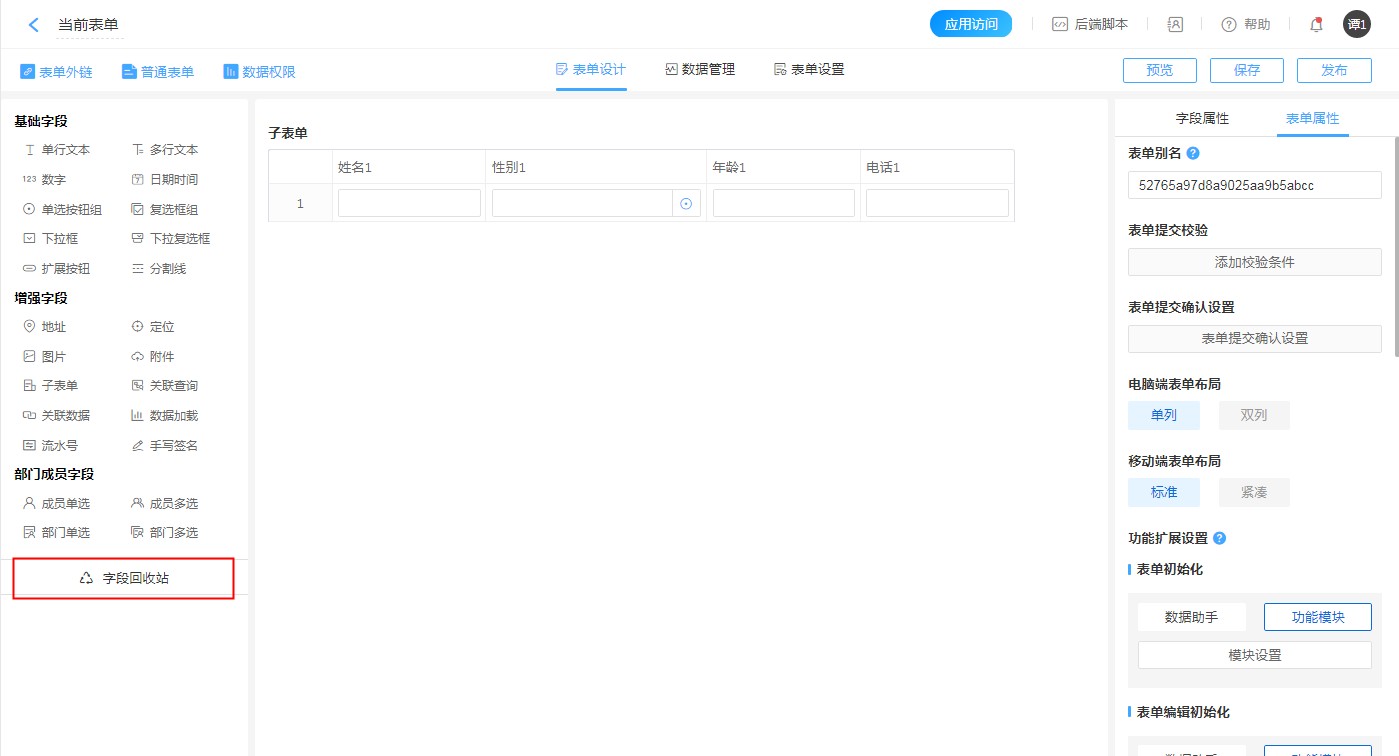Viewport: 1399px width, 756px height.
Task: Click the form alias help icon
Action: click(x=1192, y=154)
